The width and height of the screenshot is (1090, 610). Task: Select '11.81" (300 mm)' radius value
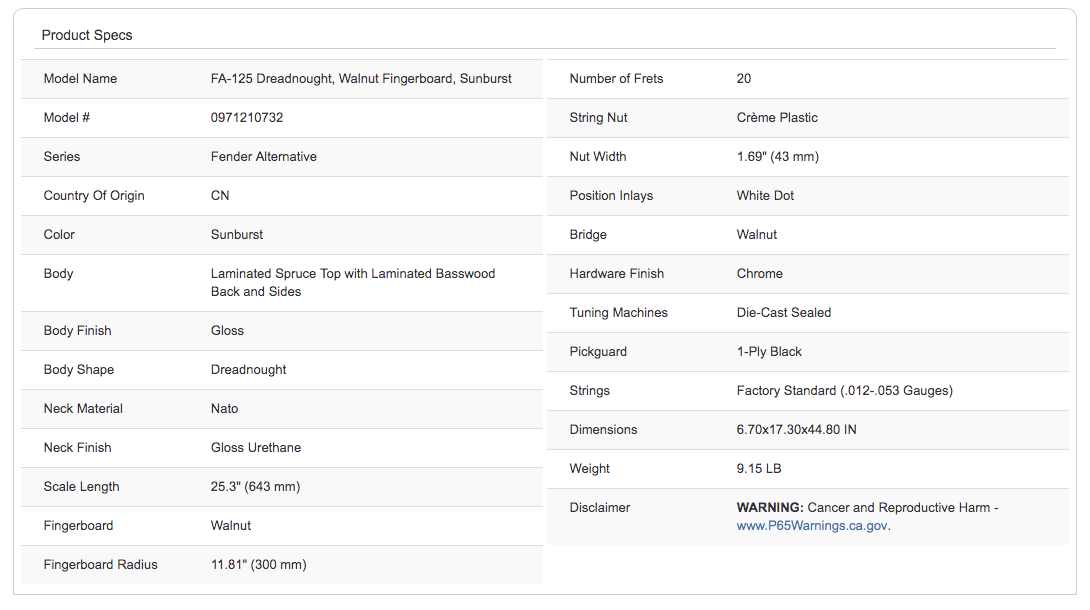click(x=259, y=564)
